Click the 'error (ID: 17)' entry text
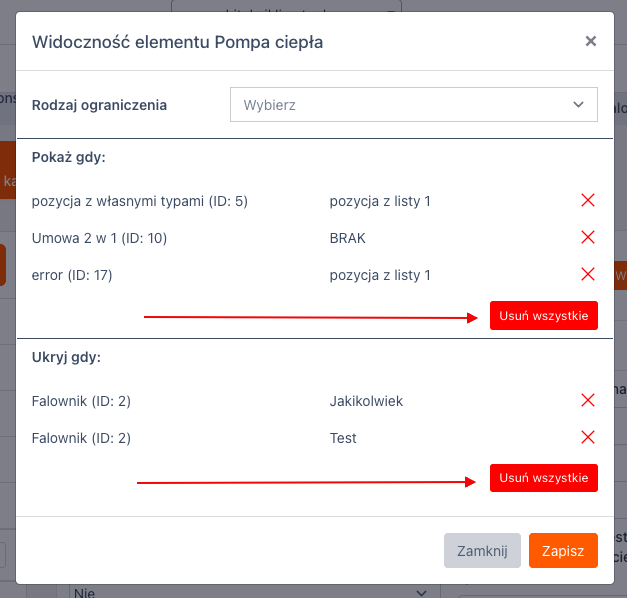This screenshot has height=598, width=627. tap(72, 275)
